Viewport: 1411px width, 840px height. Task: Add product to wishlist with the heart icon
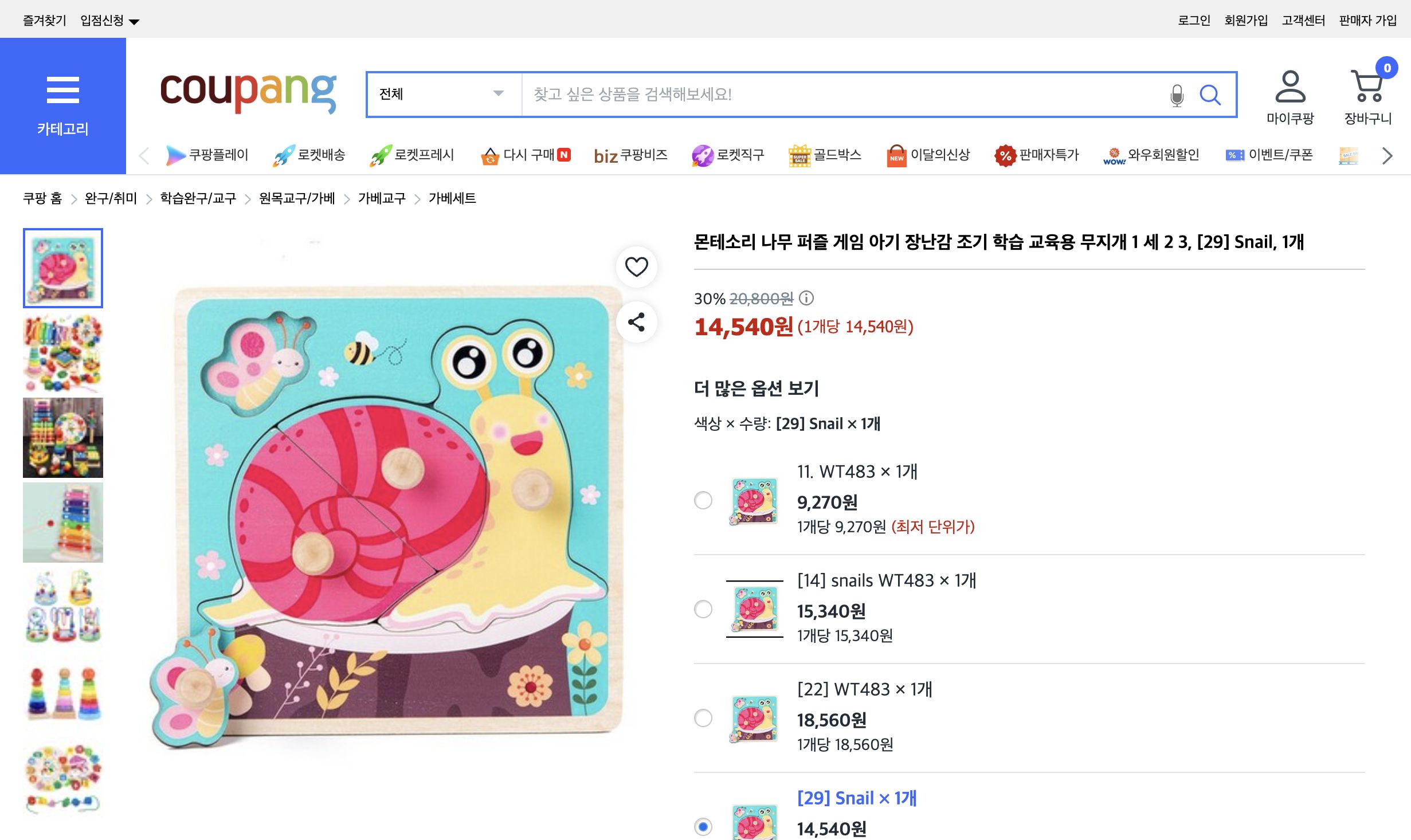(x=636, y=267)
